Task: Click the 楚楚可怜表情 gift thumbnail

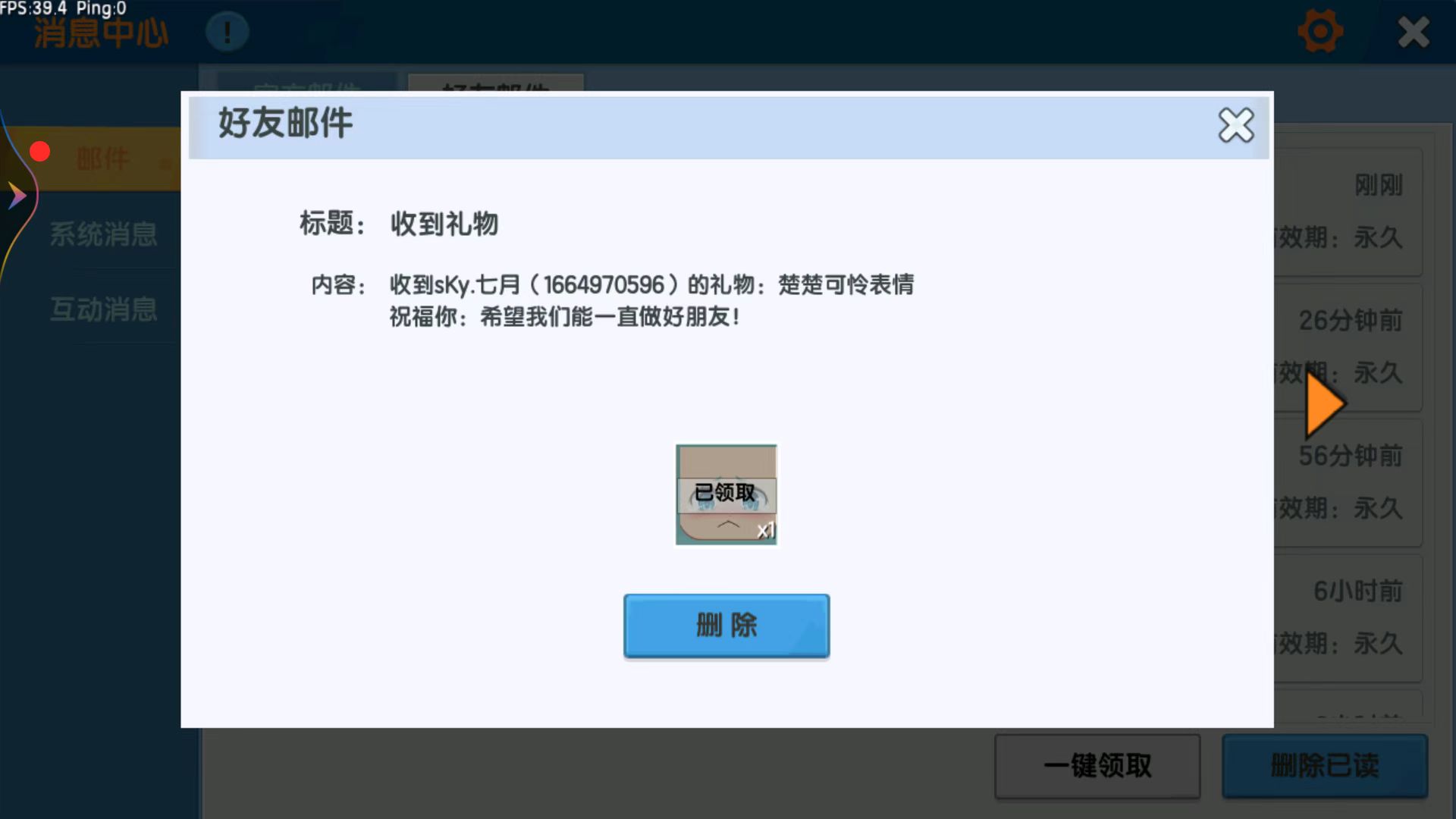Action: 726,494
